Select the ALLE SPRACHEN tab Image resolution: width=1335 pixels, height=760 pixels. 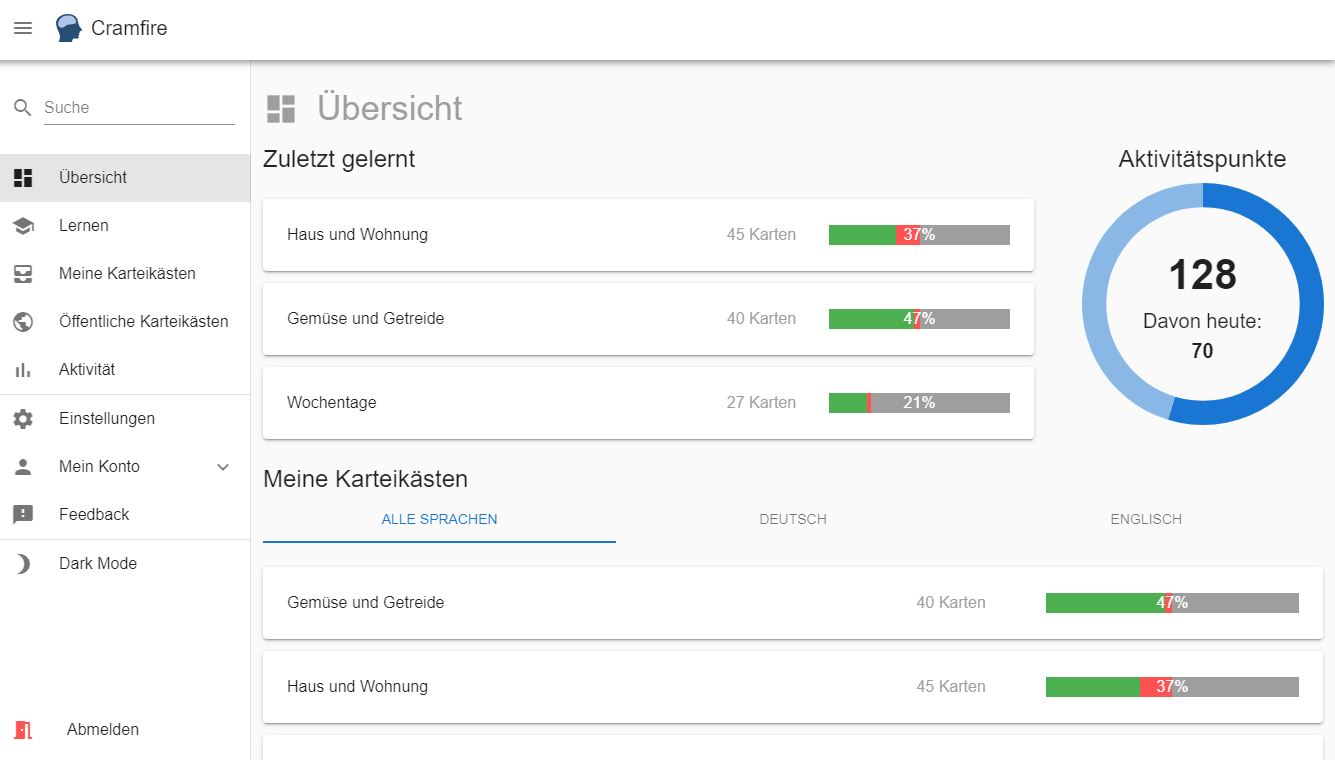(438, 519)
